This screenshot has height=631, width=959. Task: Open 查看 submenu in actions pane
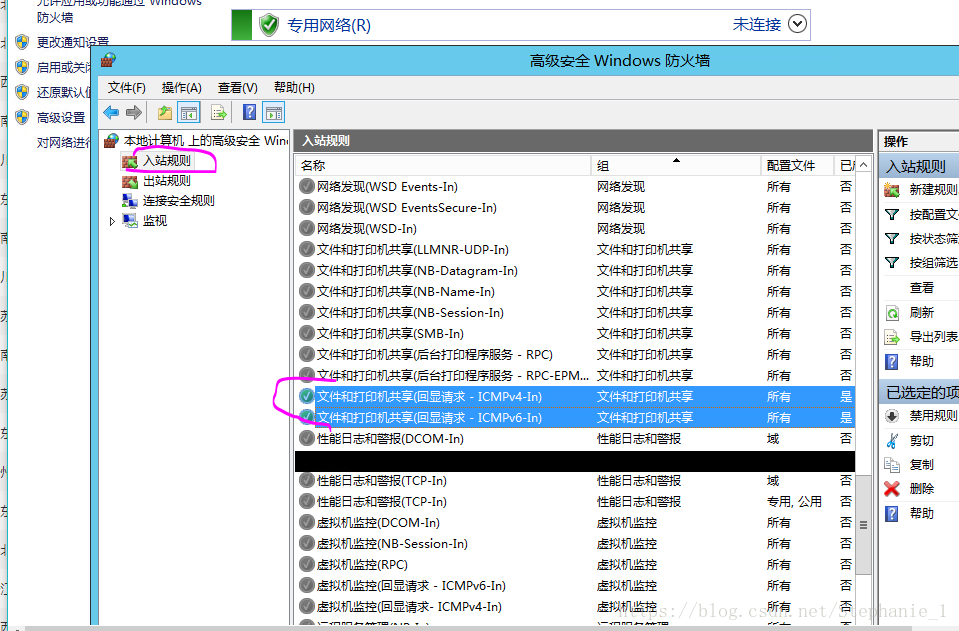[x=922, y=287]
